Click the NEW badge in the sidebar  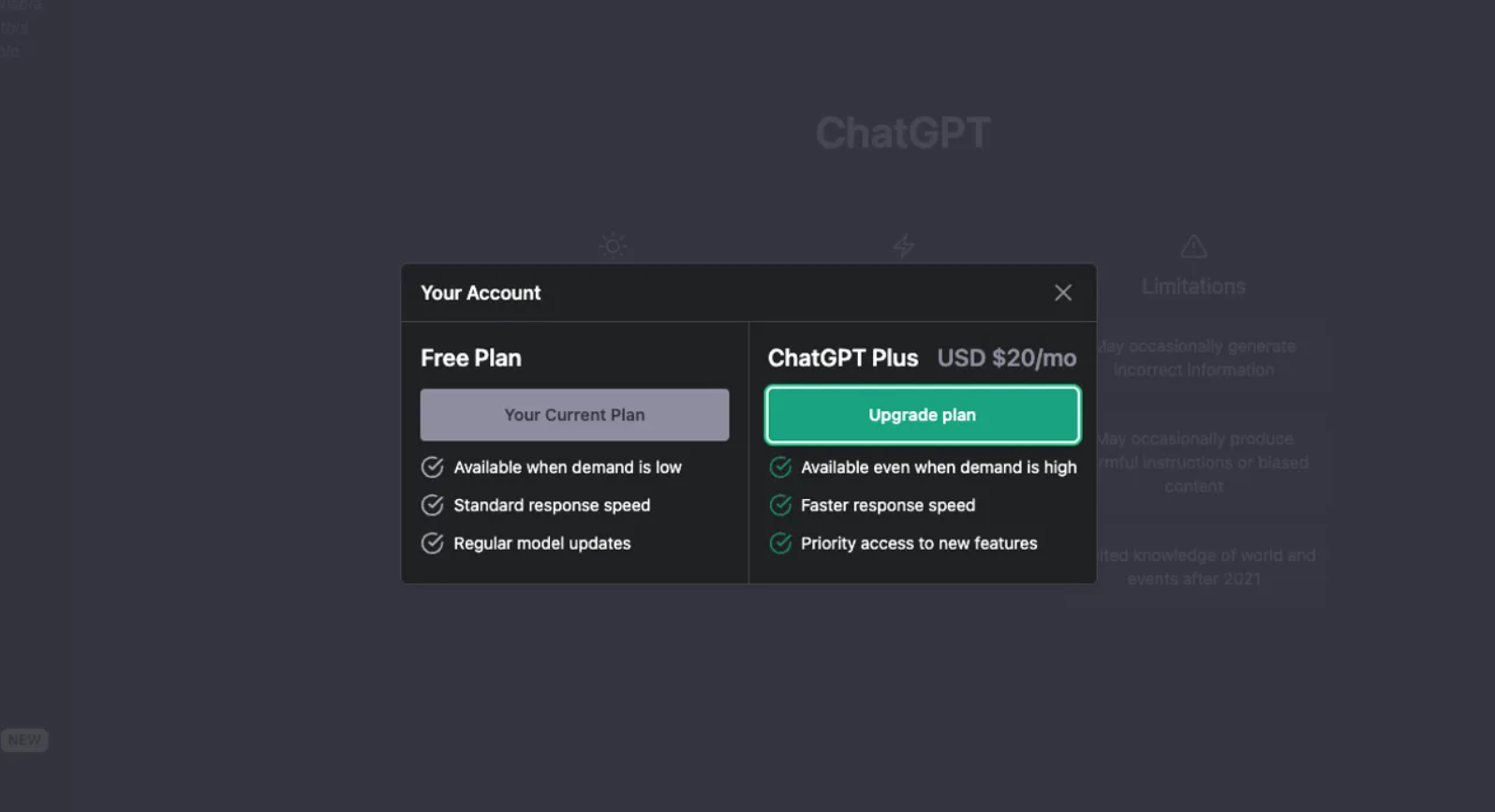coord(24,740)
